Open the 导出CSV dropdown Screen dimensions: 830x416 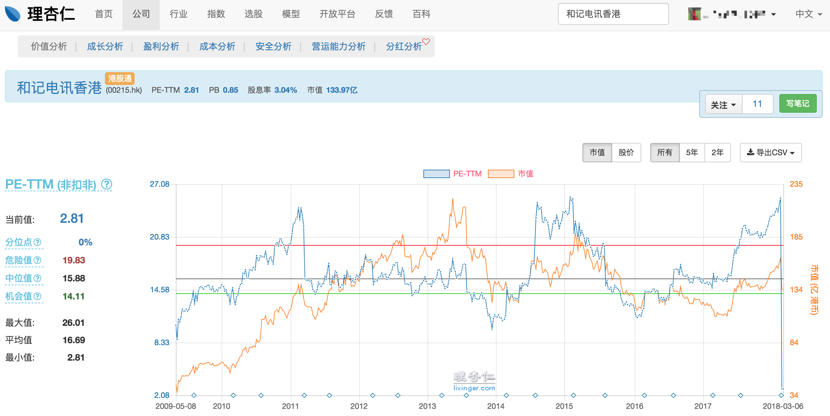[771, 152]
